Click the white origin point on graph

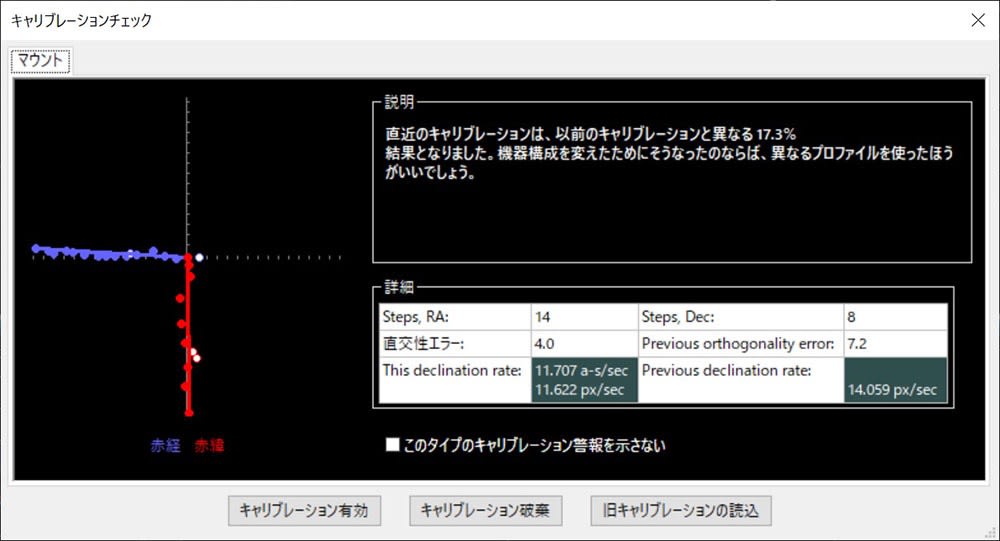199,257
